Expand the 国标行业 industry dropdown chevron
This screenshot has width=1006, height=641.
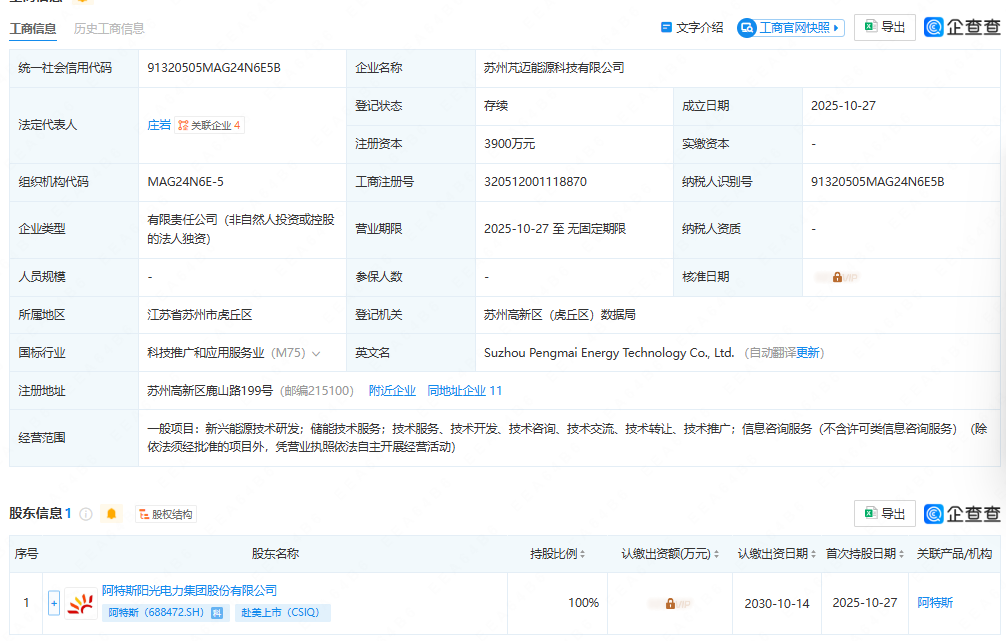(316, 353)
